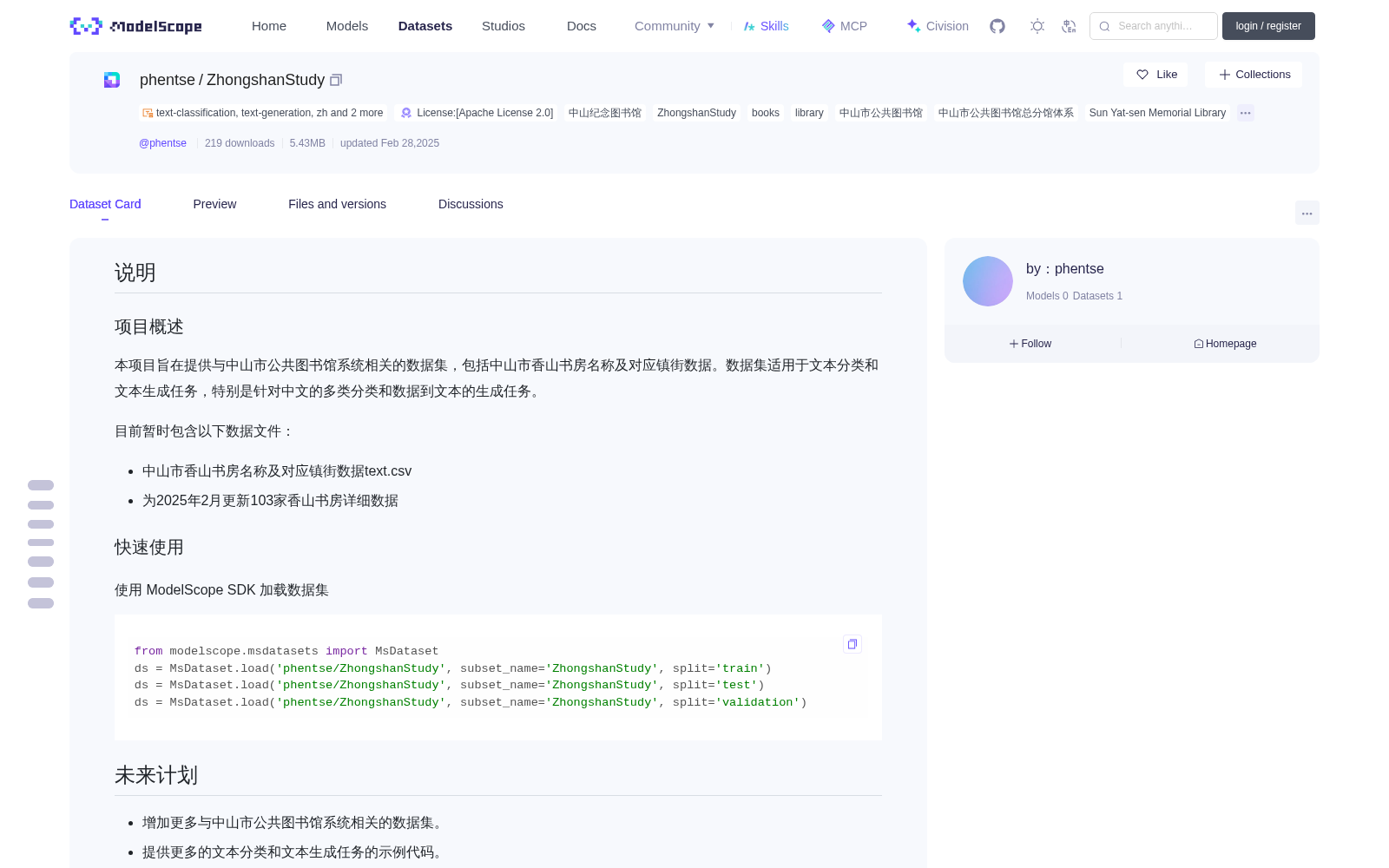Screen dimensions: 1389x868
Task: Switch to the Preview tab
Action: (x=214, y=204)
